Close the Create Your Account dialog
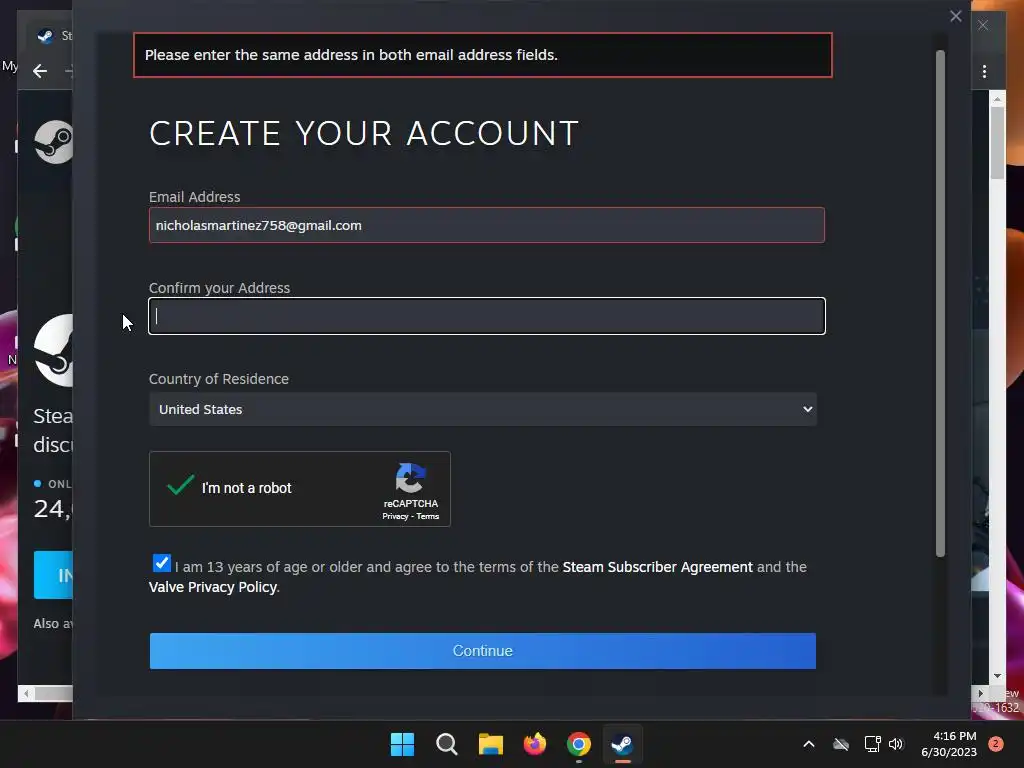 pyautogui.click(x=955, y=16)
